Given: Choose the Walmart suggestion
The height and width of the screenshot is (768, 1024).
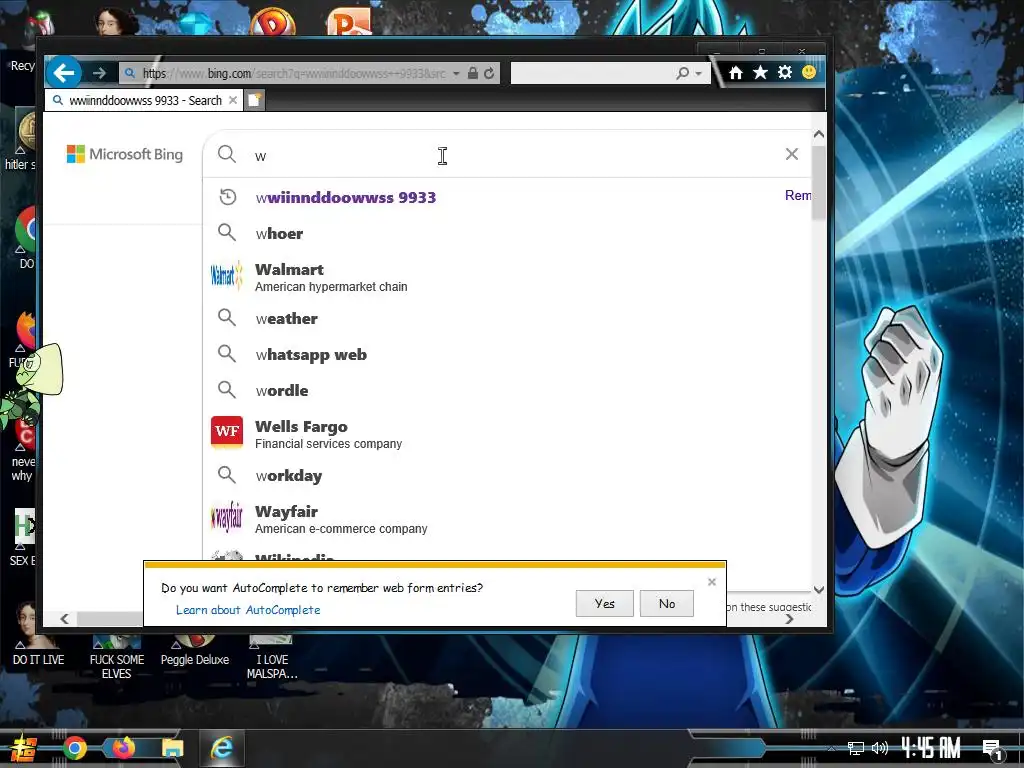Looking at the screenshot, I should tap(331, 278).
